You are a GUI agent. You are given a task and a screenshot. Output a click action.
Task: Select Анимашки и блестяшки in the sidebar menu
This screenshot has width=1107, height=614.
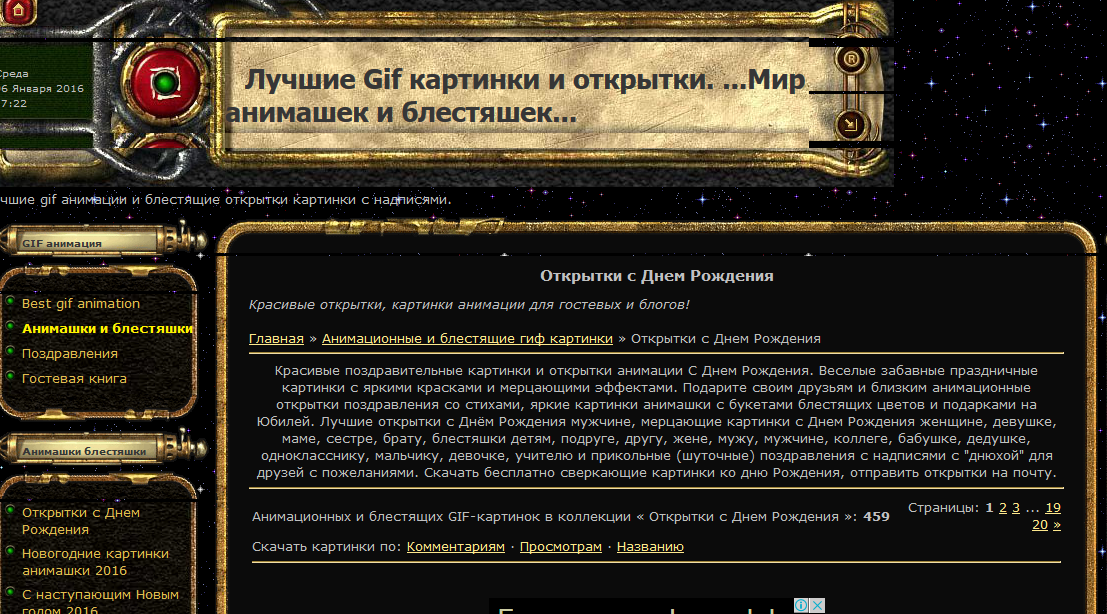pyautogui.click(x=108, y=328)
